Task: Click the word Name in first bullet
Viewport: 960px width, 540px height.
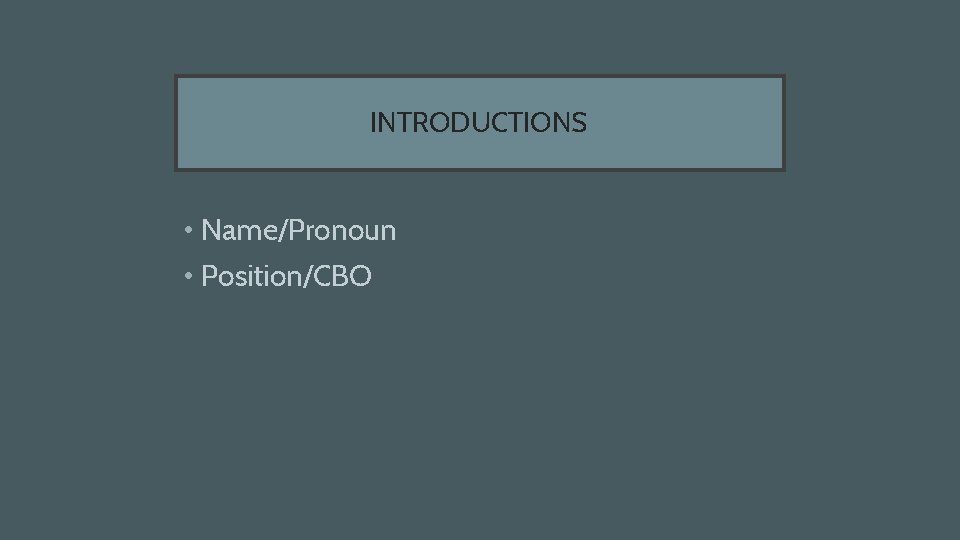Action: pyautogui.click(x=239, y=230)
